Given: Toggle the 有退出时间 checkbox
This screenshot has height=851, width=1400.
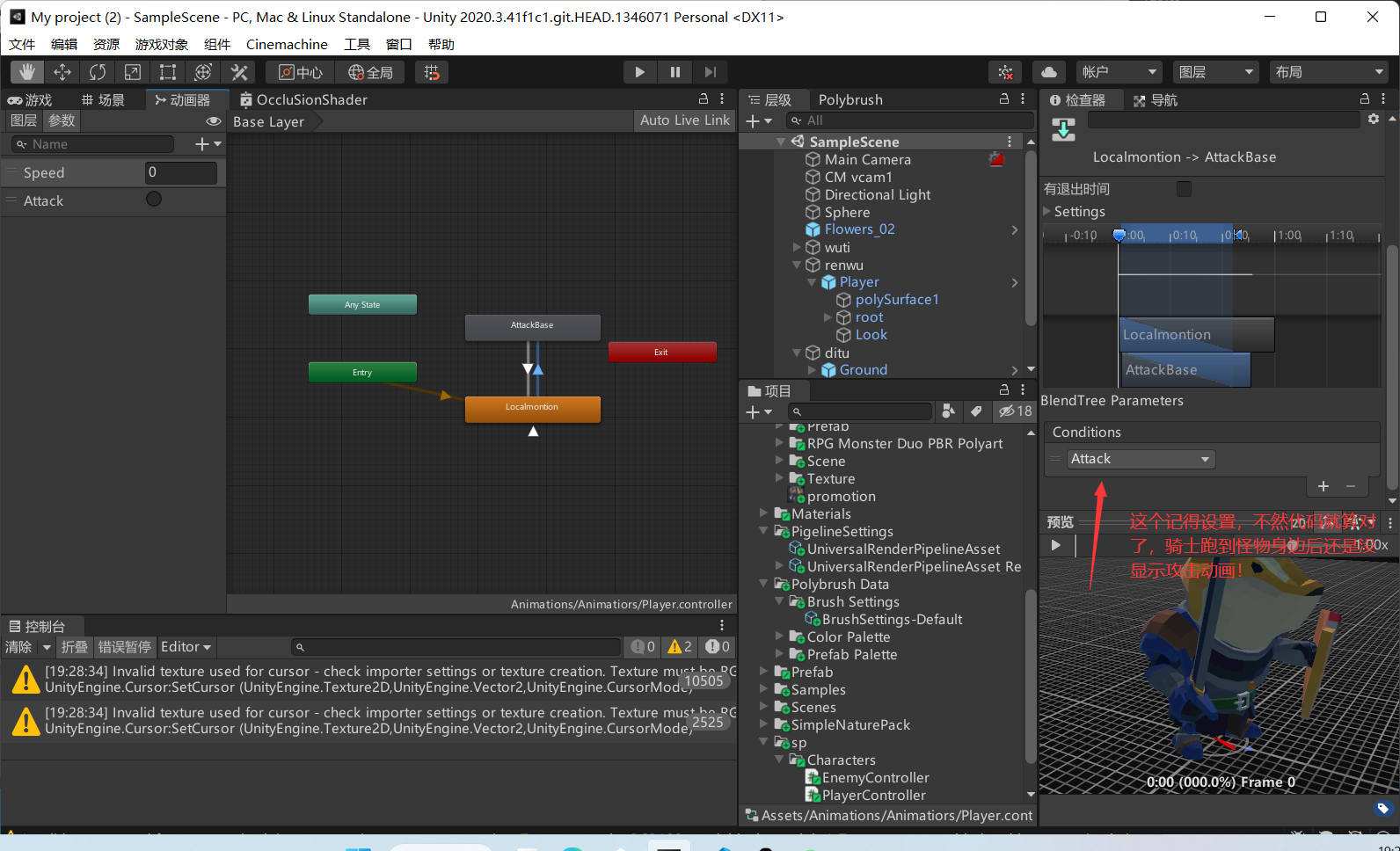Looking at the screenshot, I should (1184, 189).
